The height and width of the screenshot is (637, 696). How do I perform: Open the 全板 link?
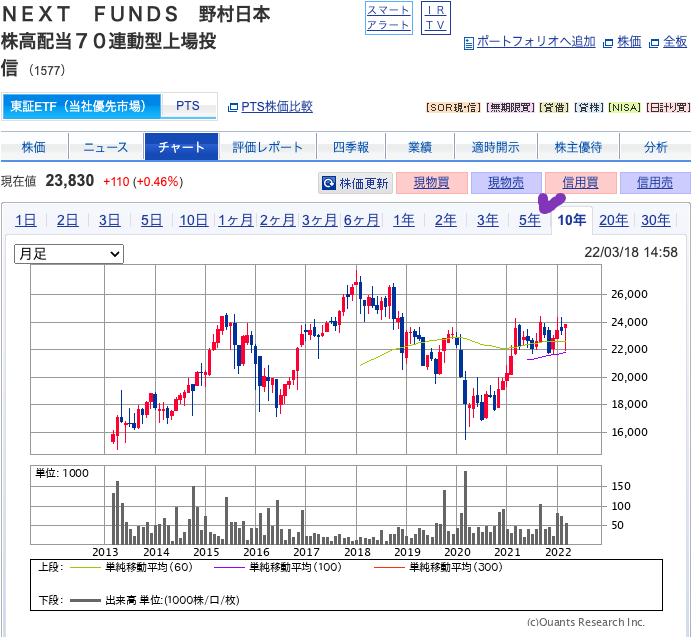coord(675,42)
